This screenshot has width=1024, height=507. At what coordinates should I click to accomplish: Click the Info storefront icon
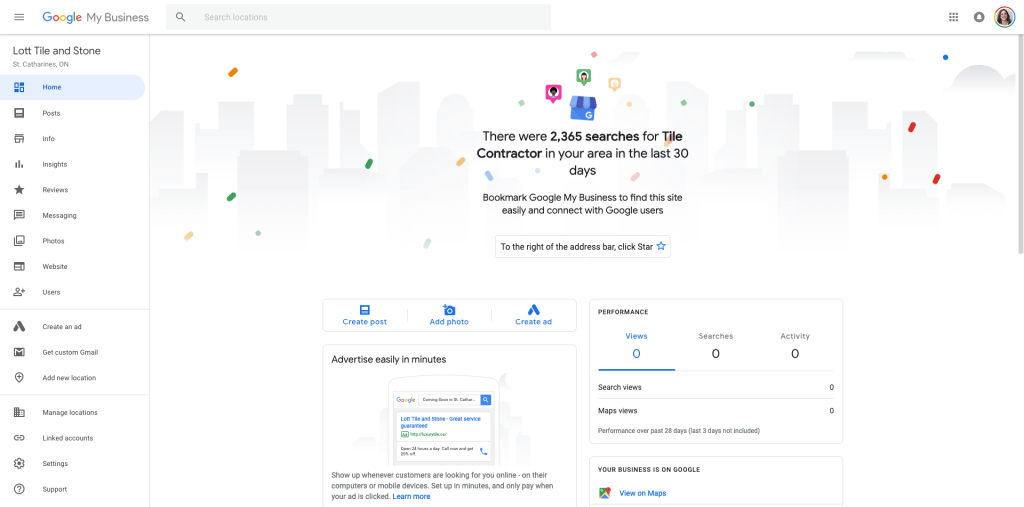[x=19, y=139]
